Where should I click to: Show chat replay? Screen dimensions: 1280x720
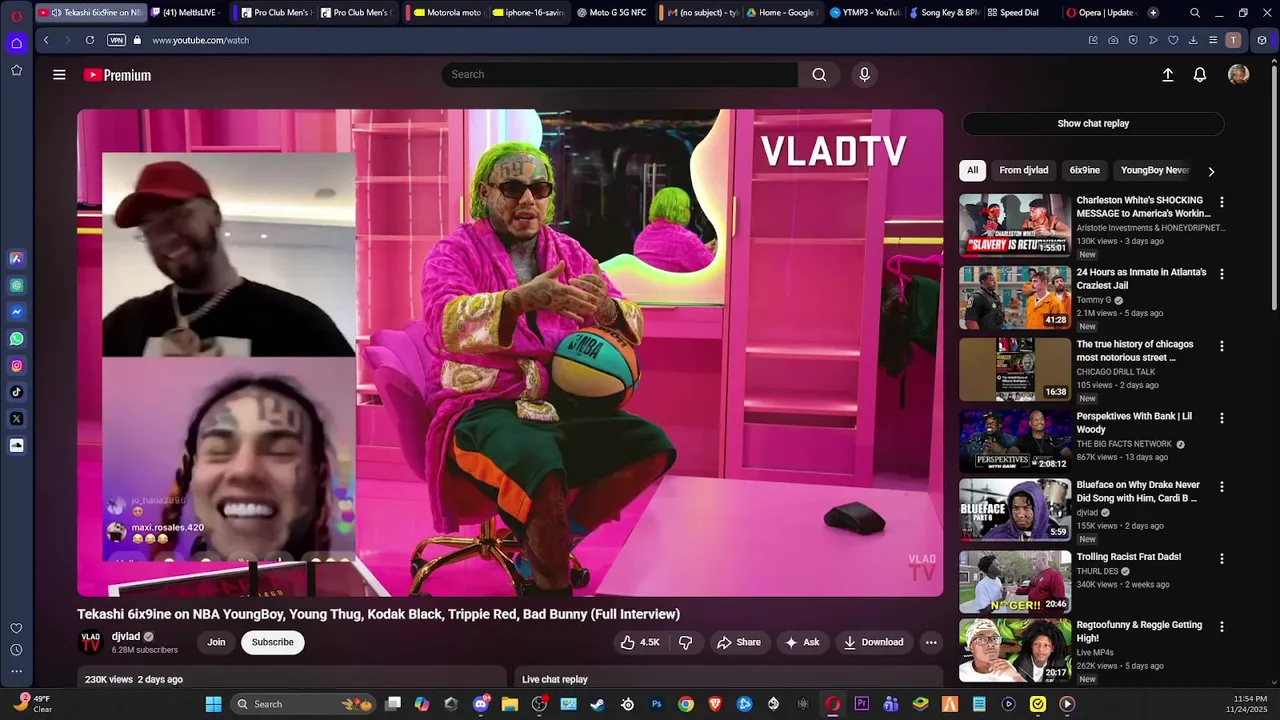coord(1093,124)
